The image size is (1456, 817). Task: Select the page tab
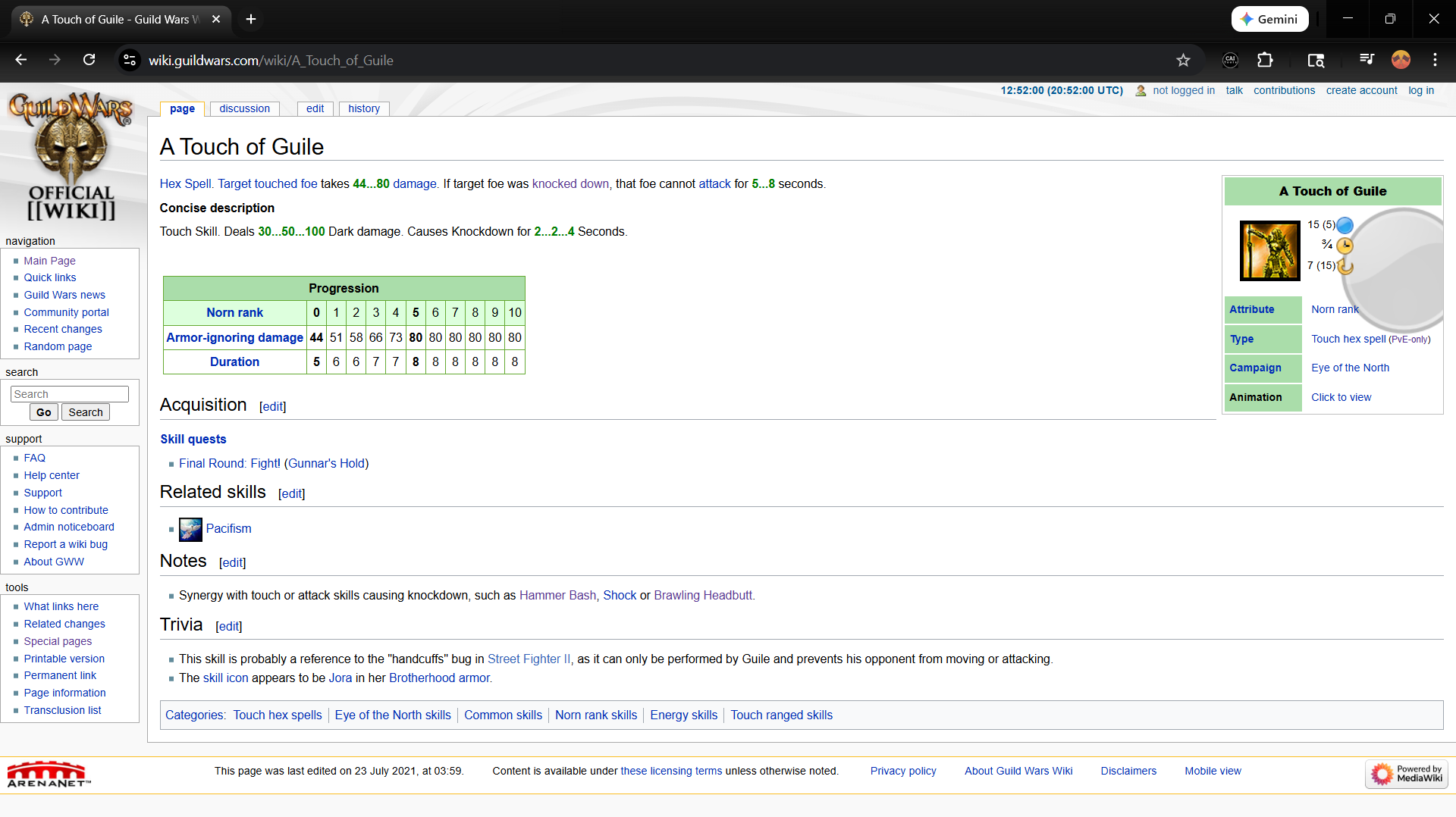pyautogui.click(x=182, y=108)
